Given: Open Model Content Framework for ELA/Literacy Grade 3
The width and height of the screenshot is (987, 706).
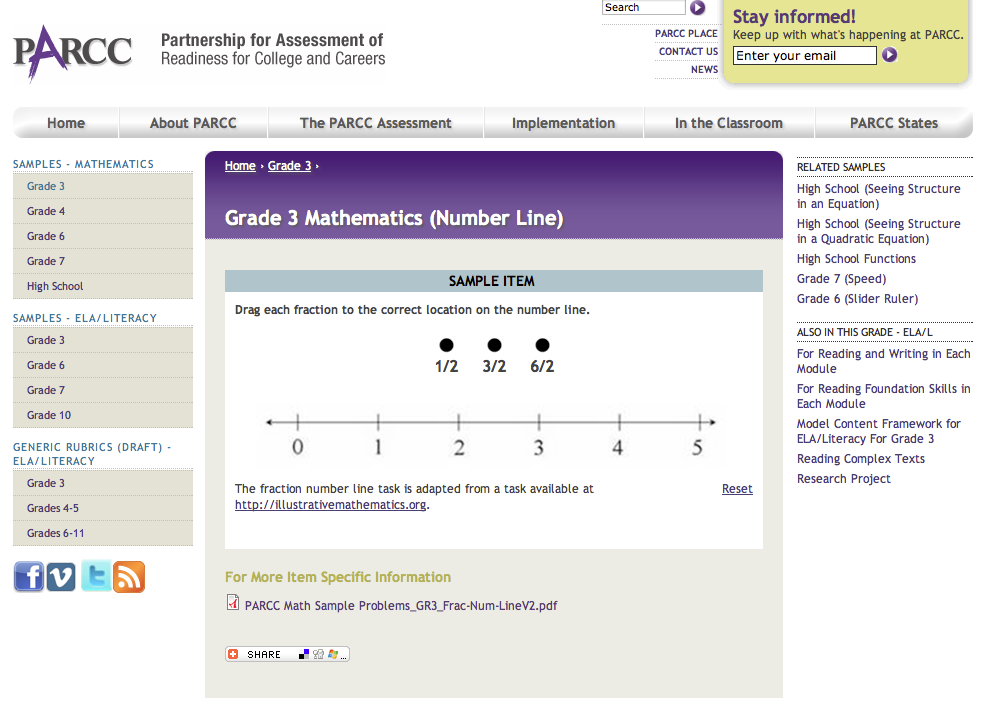Looking at the screenshot, I should click(879, 432).
